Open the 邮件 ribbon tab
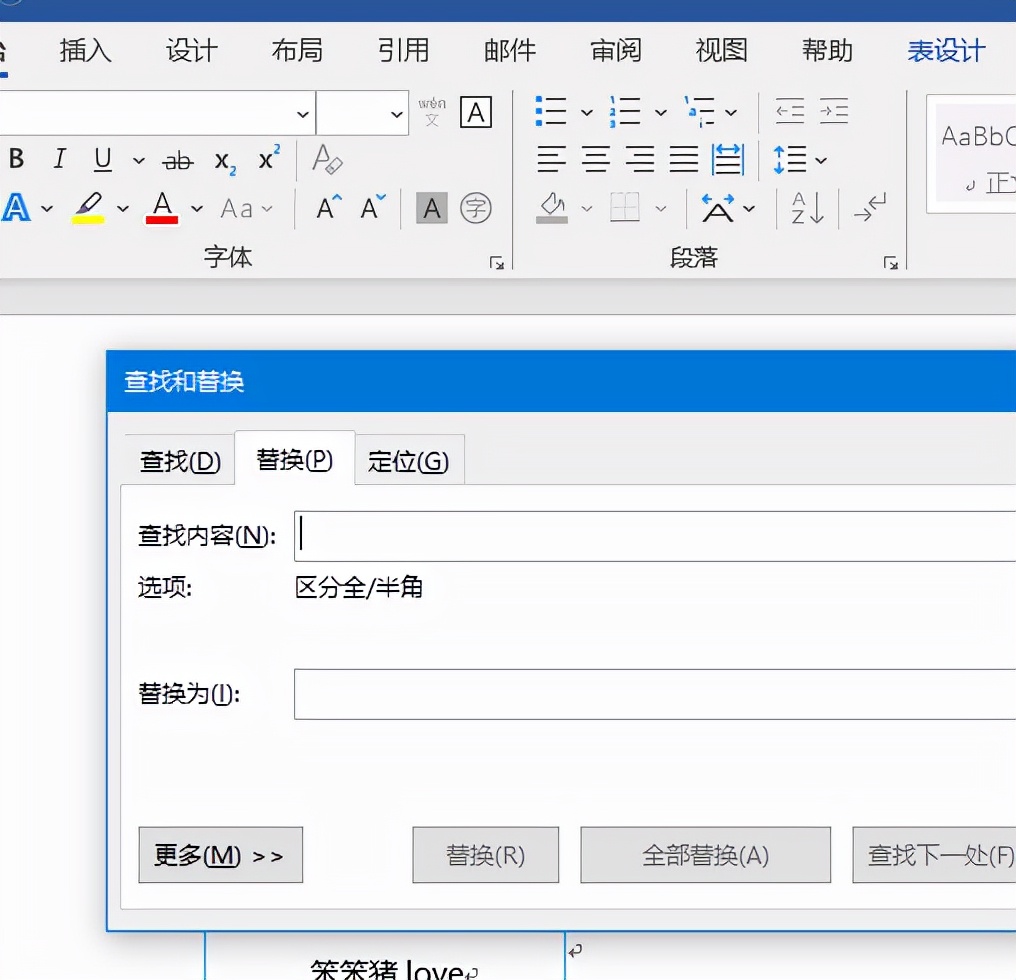 [x=510, y=51]
